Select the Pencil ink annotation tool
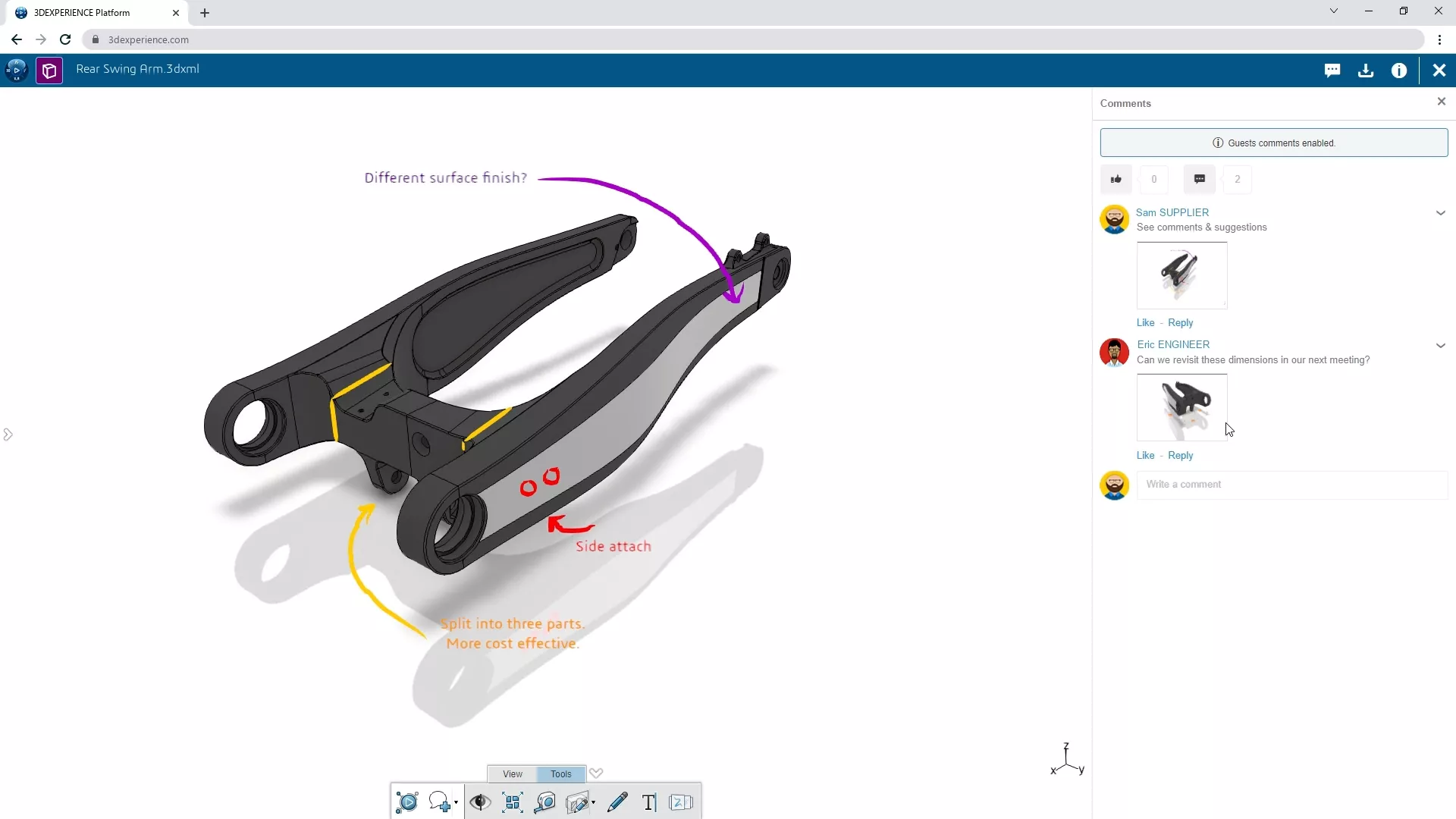This screenshot has height=819, width=1456. coord(617,802)
